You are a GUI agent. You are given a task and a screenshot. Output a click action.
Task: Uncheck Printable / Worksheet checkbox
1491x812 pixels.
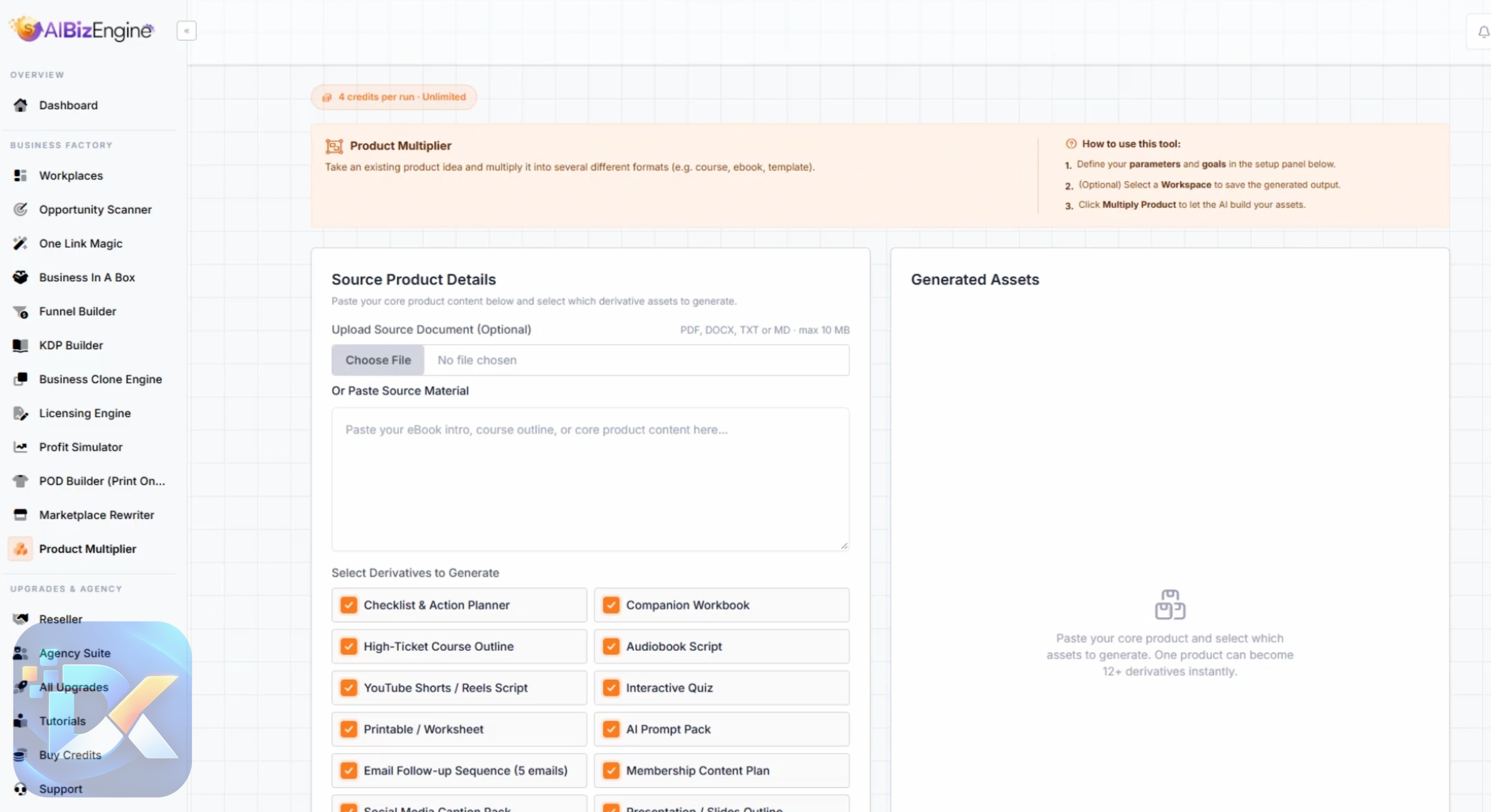coord(349,729)
